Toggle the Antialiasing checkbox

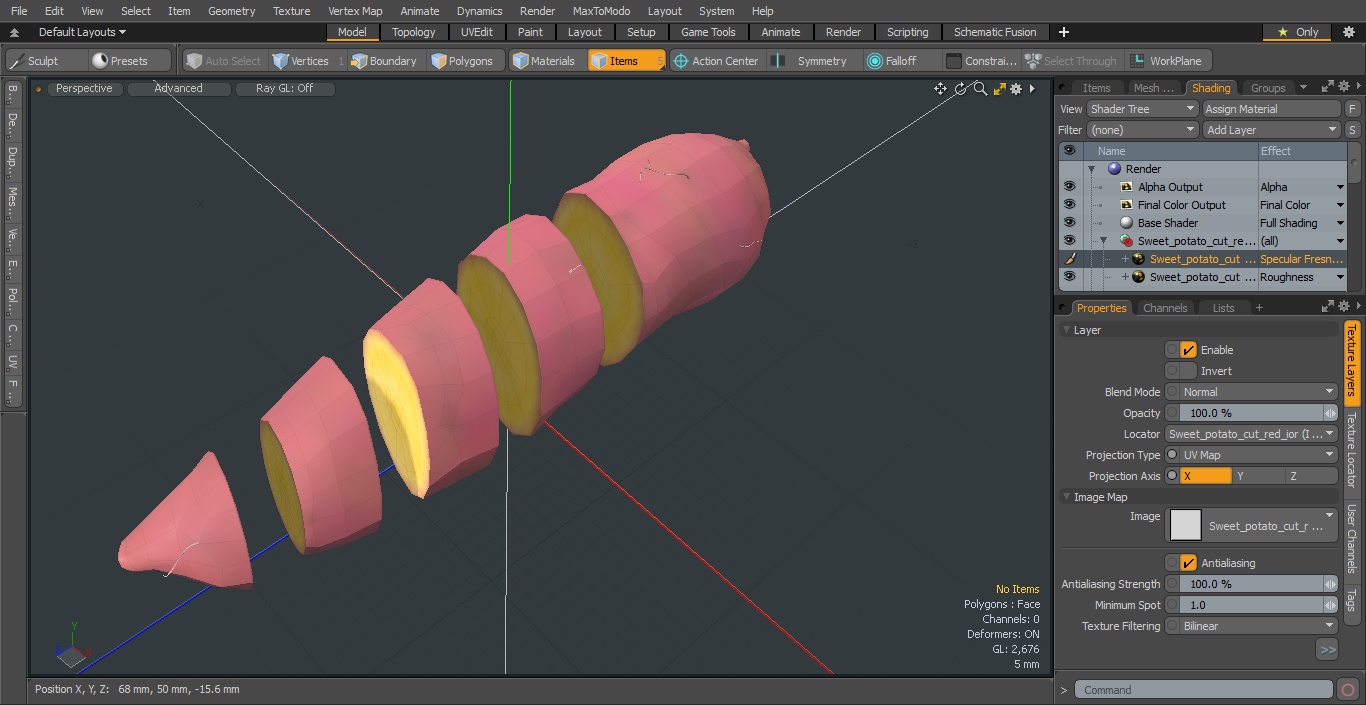(1188, 563)
